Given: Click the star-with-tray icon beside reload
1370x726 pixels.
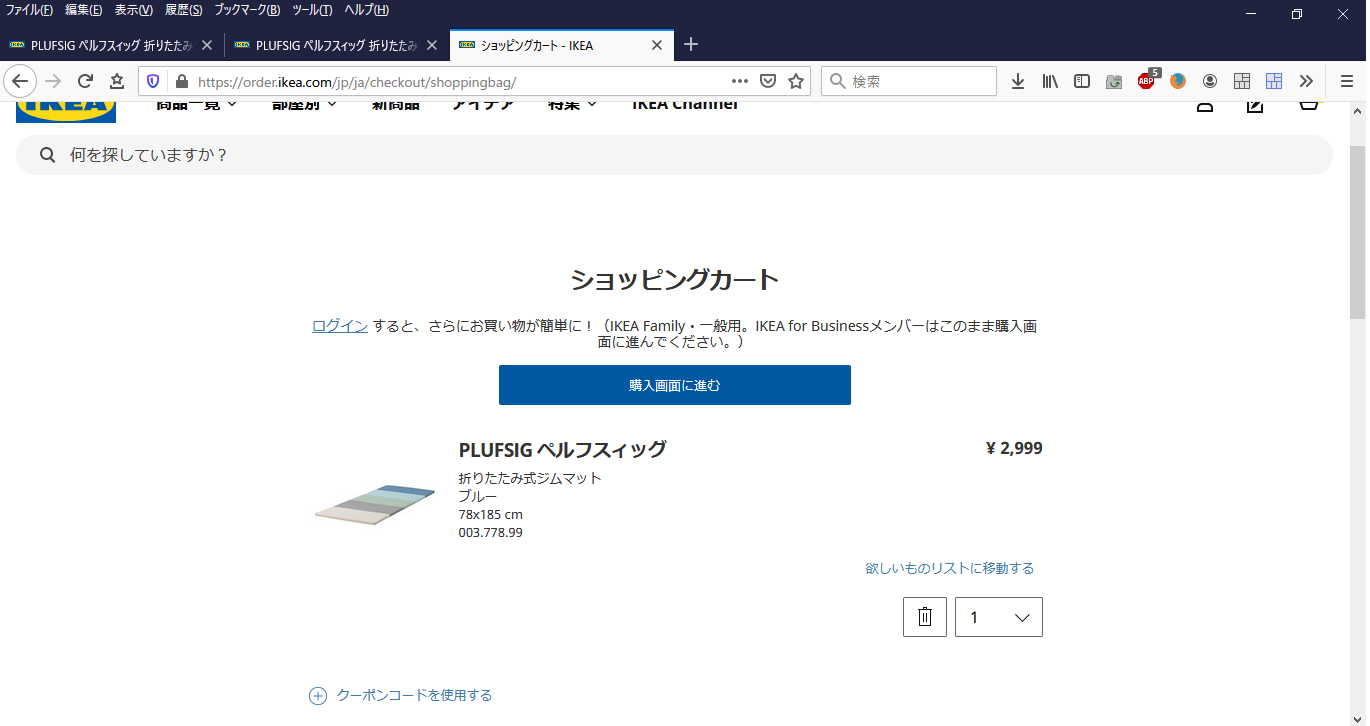Looking at the screenshot, I should [x=117, y=81].
